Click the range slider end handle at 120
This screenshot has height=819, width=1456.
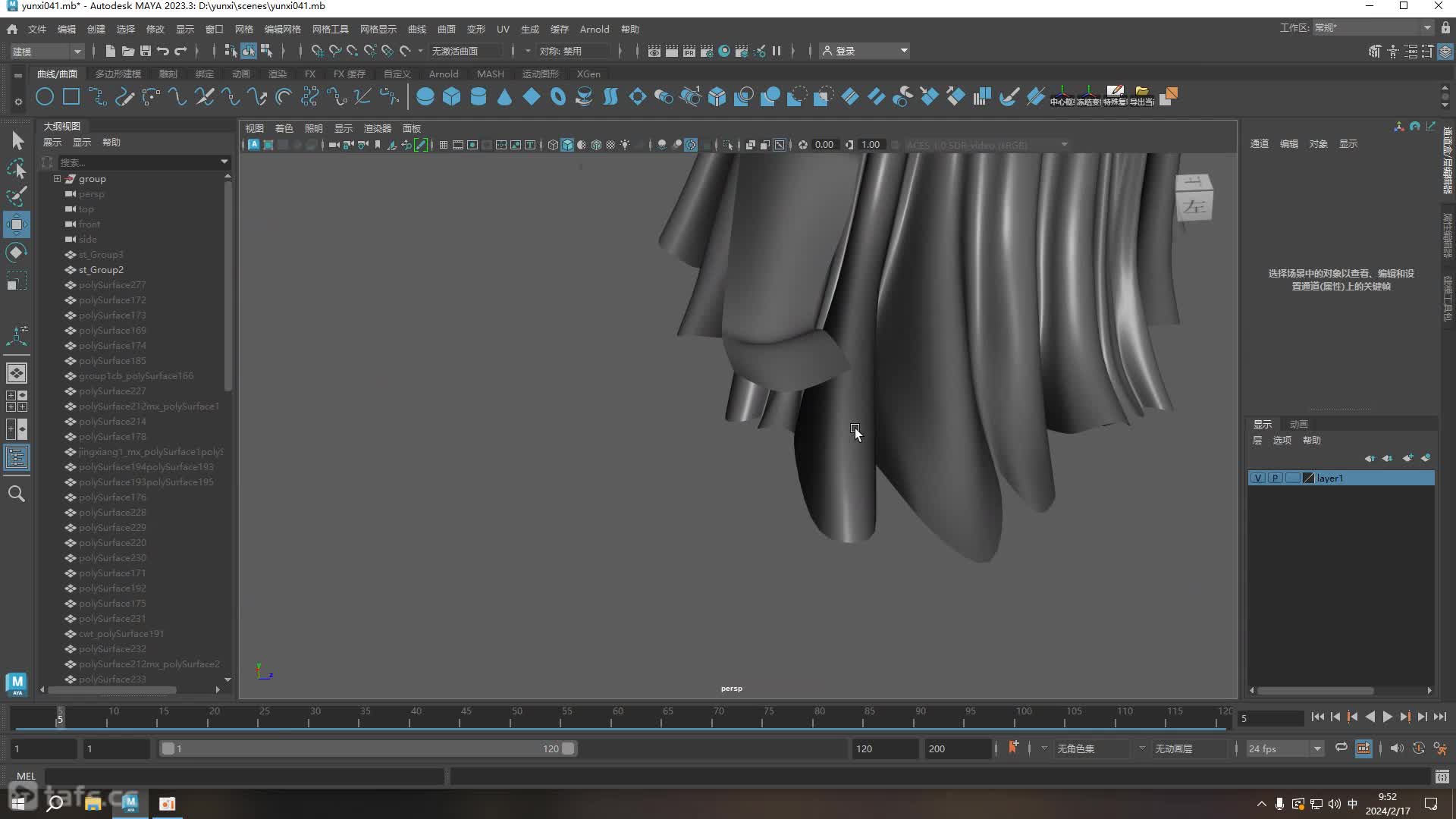point(568,748)
